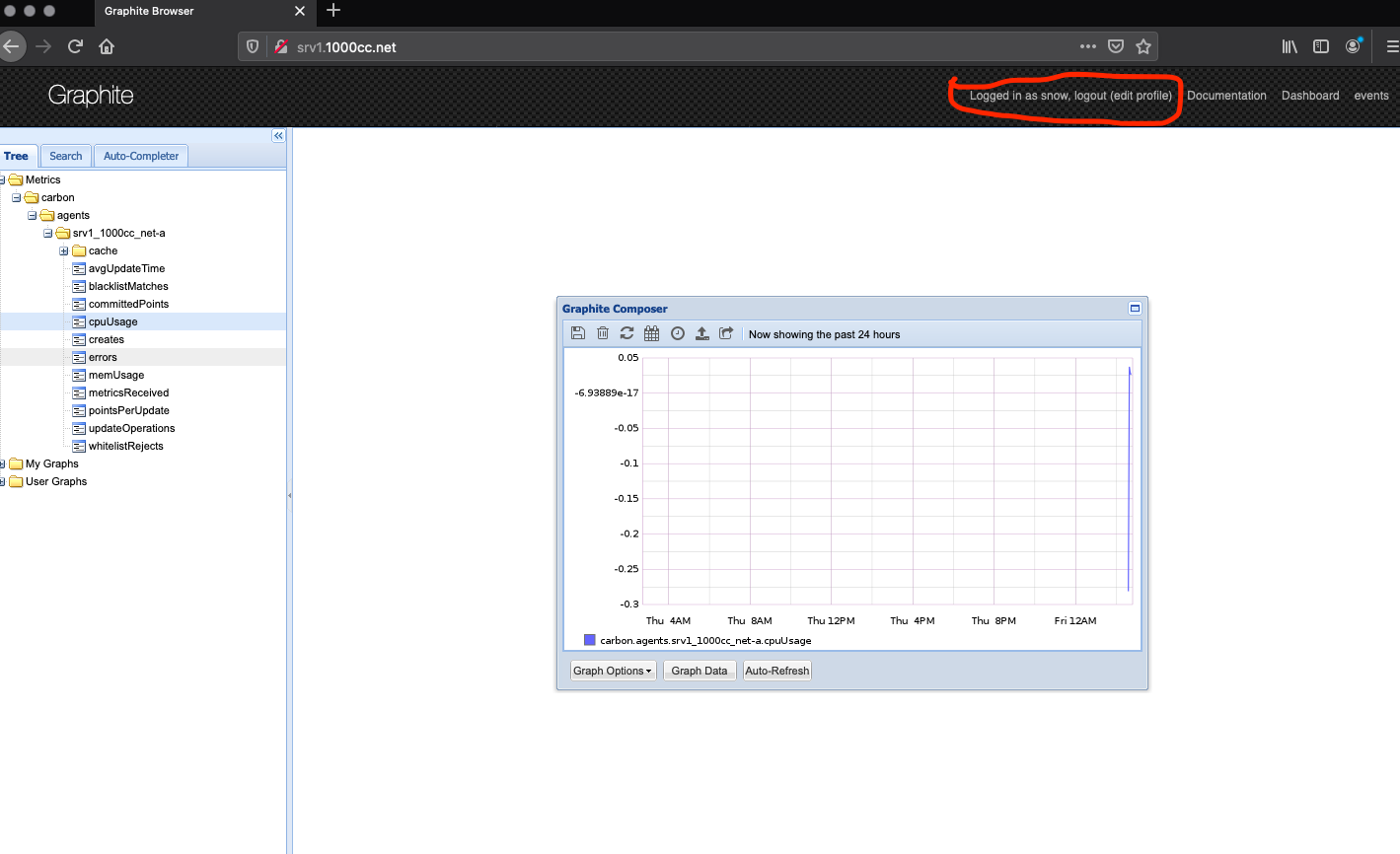The width and height of the screenshot is (1400, 854).
Task: Click the cpuUsage legend color swatch
Action: tap(590, 640)
